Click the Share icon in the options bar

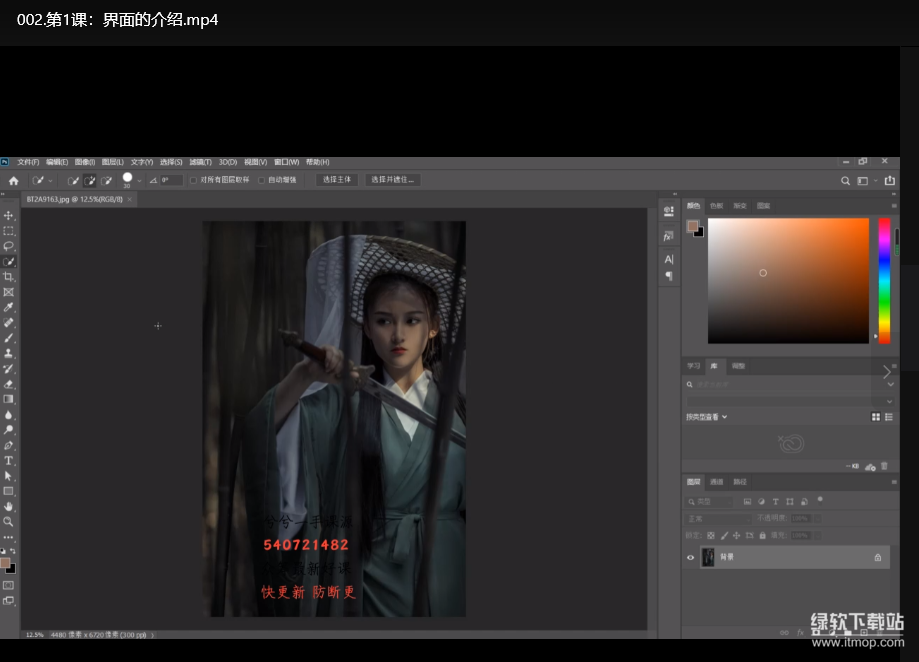[890, 180]
